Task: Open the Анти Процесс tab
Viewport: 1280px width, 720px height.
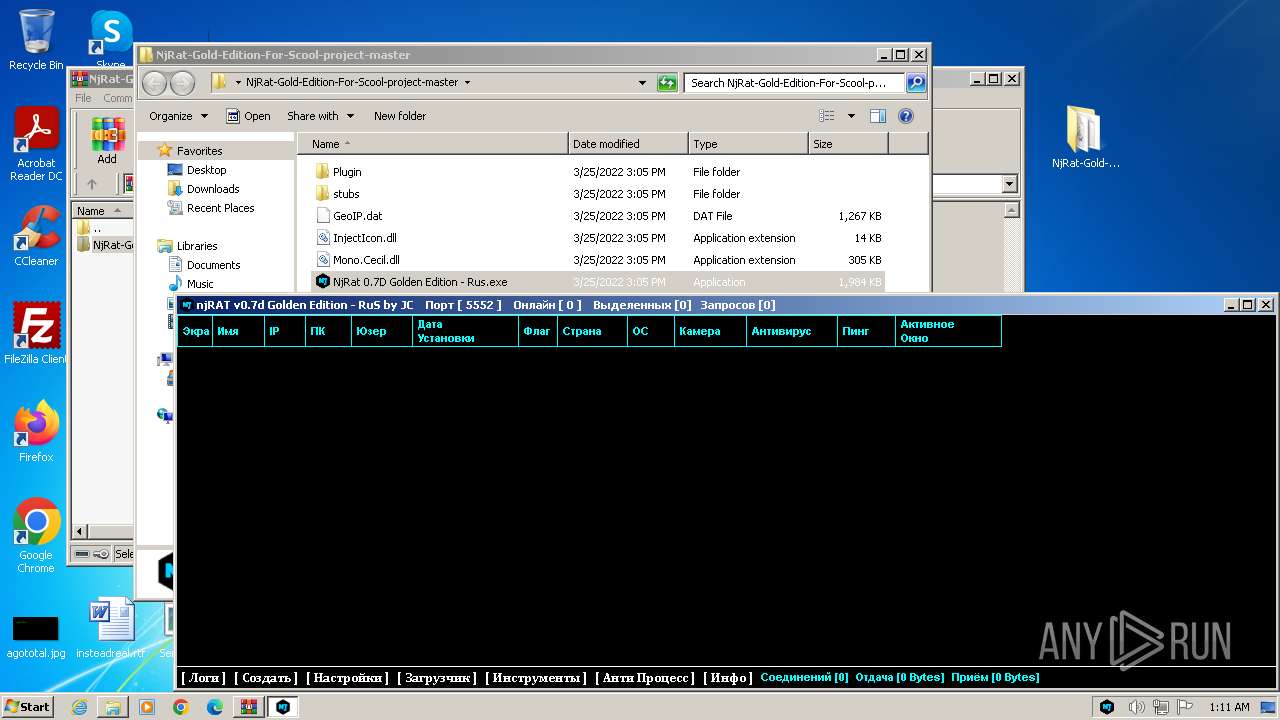Action: tap(645, 678)
